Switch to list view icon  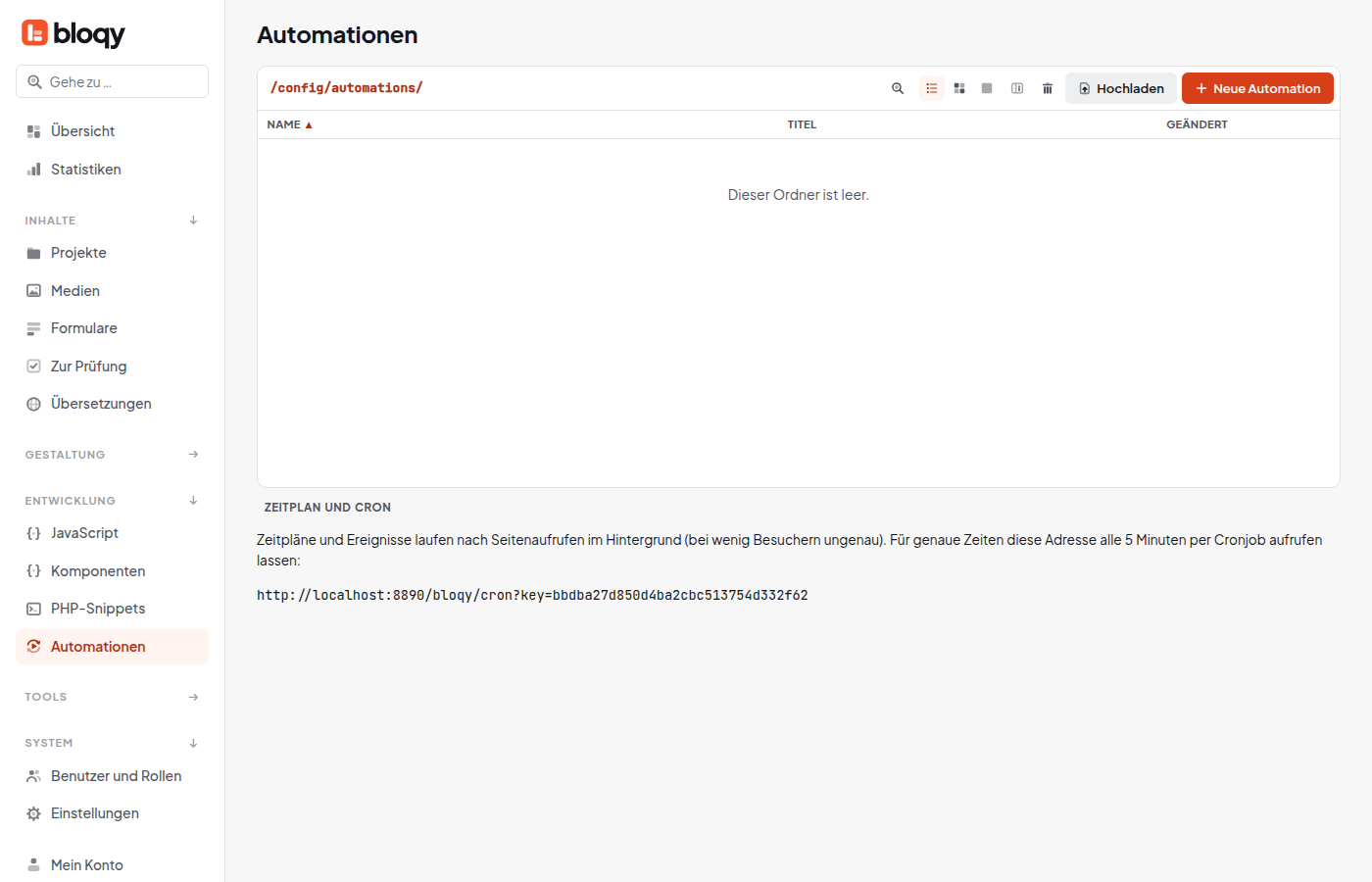(x=932, y=88)
